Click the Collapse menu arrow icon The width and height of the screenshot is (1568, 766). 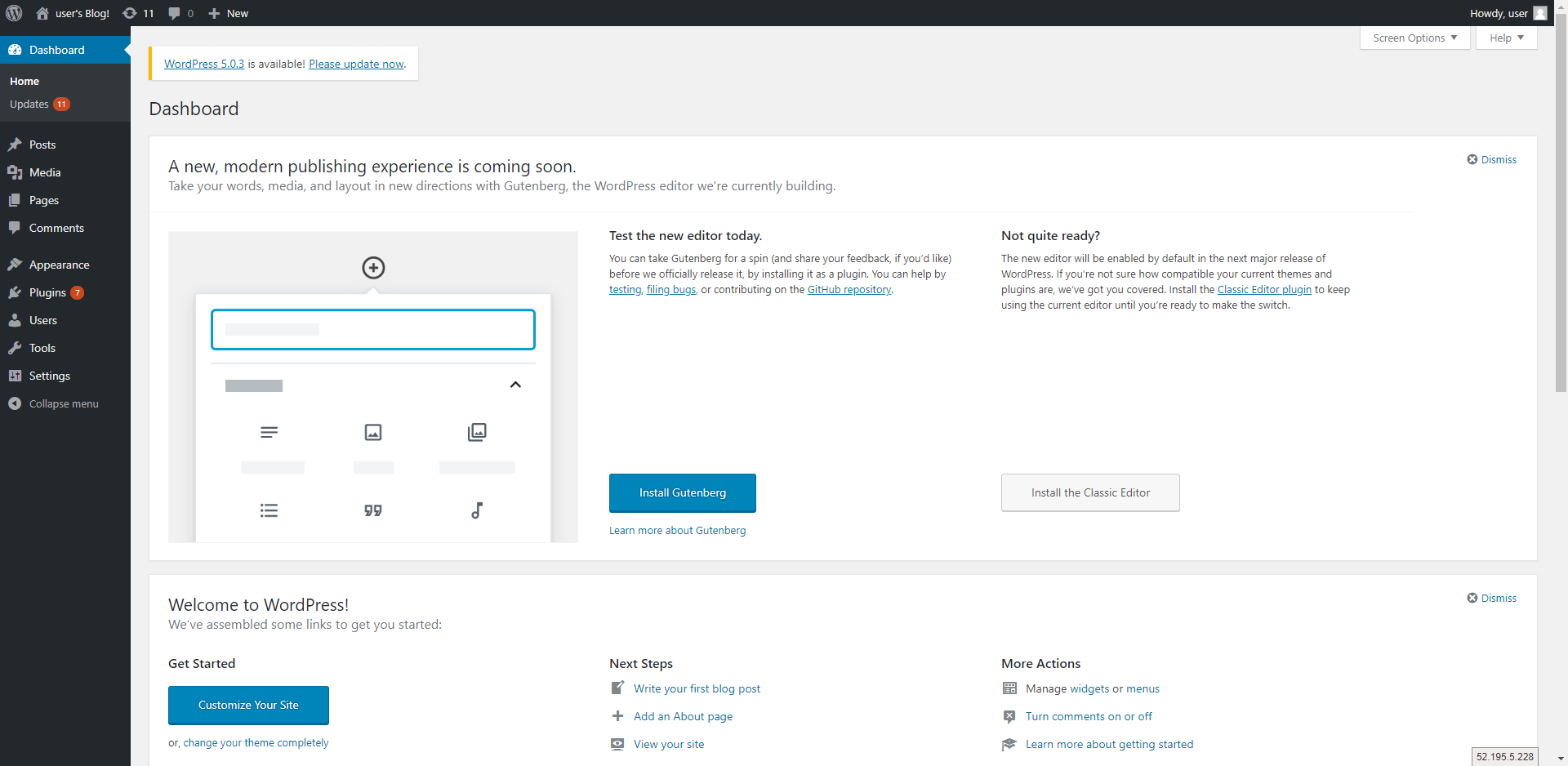(x=15, y=403)
